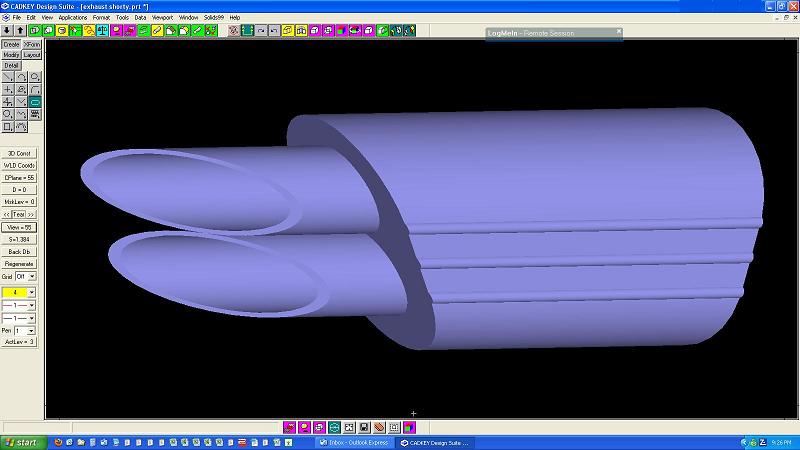Click the CADKEY Design Suite taskbar button
This screenshot has width=800, height=450.
coord(435,442)
